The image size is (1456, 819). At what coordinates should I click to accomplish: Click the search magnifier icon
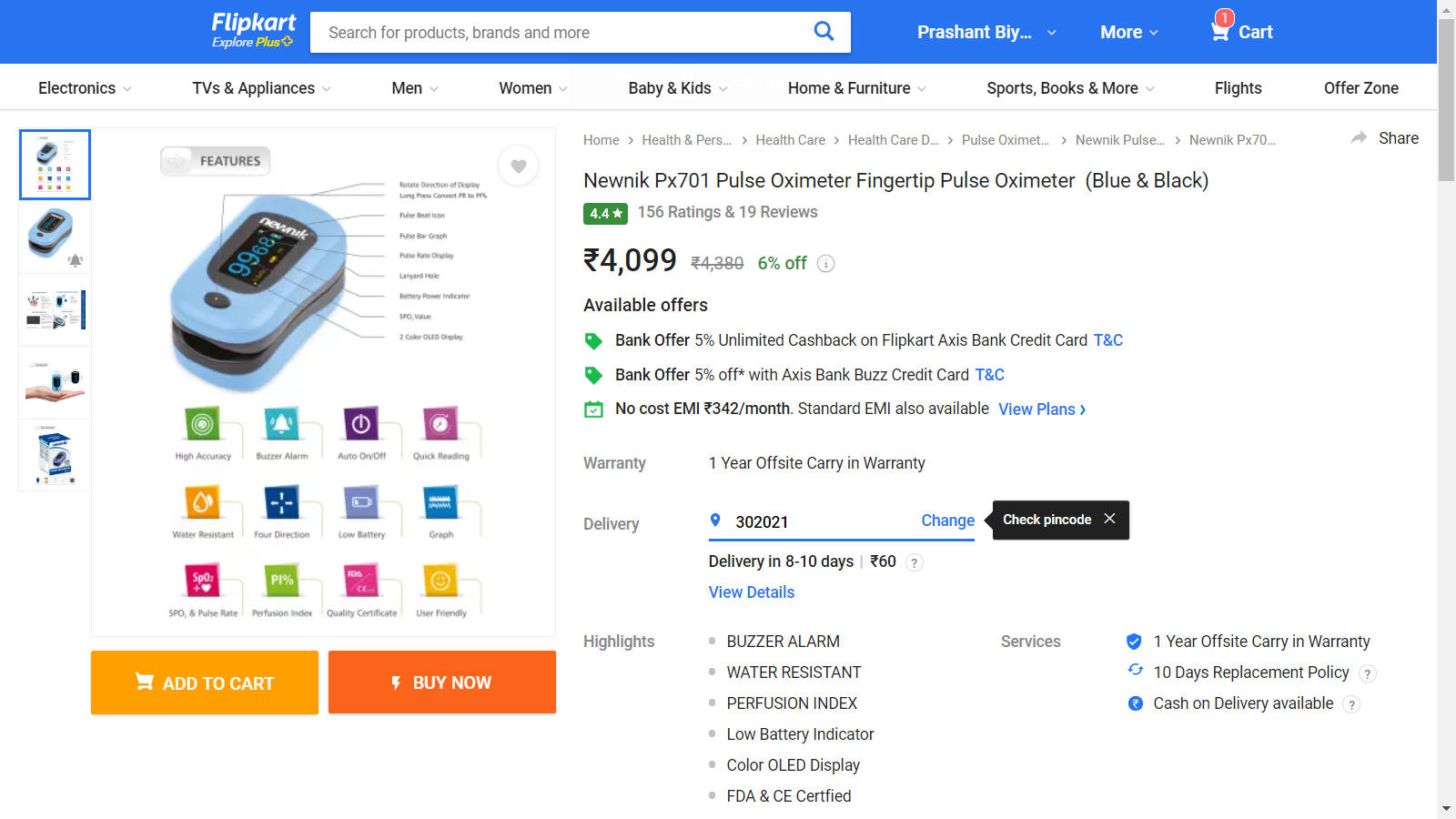[824, 32]
